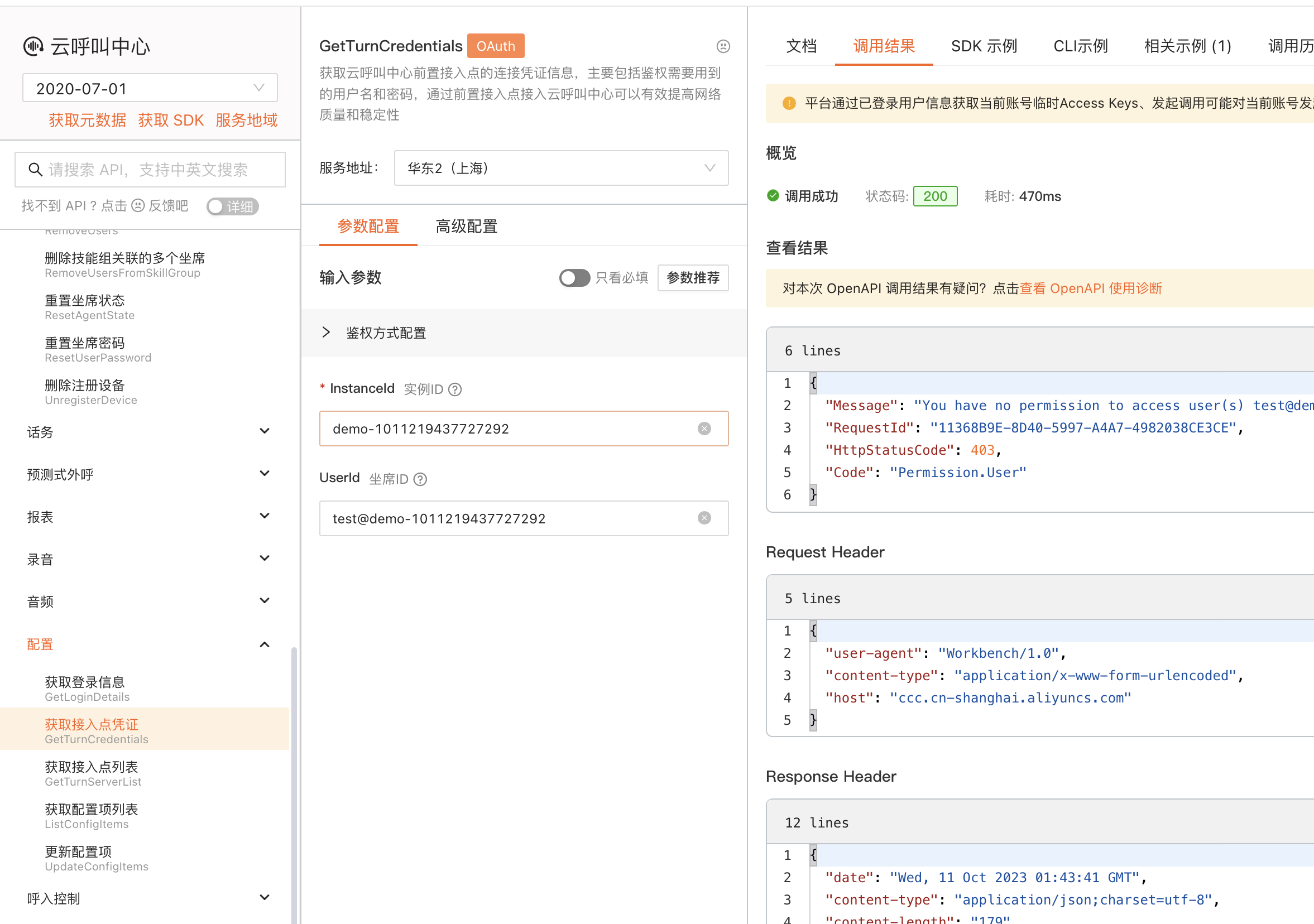
Task: Click the "host" line in Request Header
Action: click(978, 697)
